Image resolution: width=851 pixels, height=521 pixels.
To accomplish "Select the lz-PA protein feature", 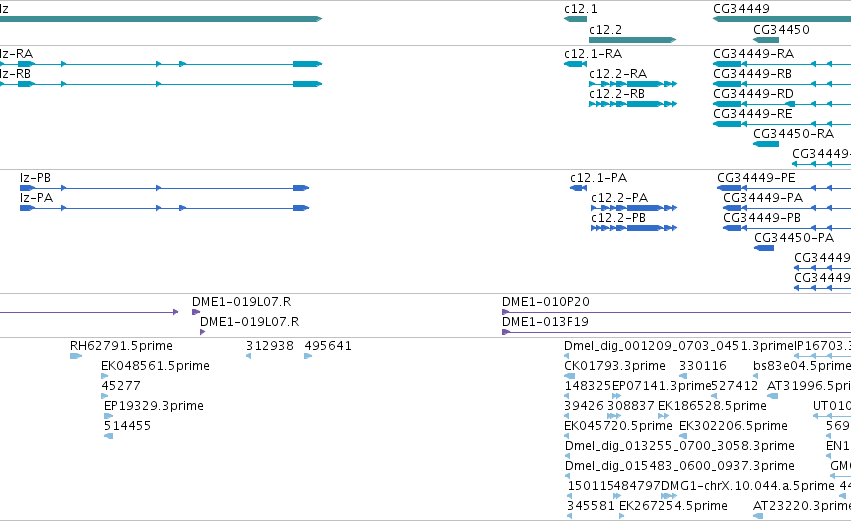I will coord(164,208).
